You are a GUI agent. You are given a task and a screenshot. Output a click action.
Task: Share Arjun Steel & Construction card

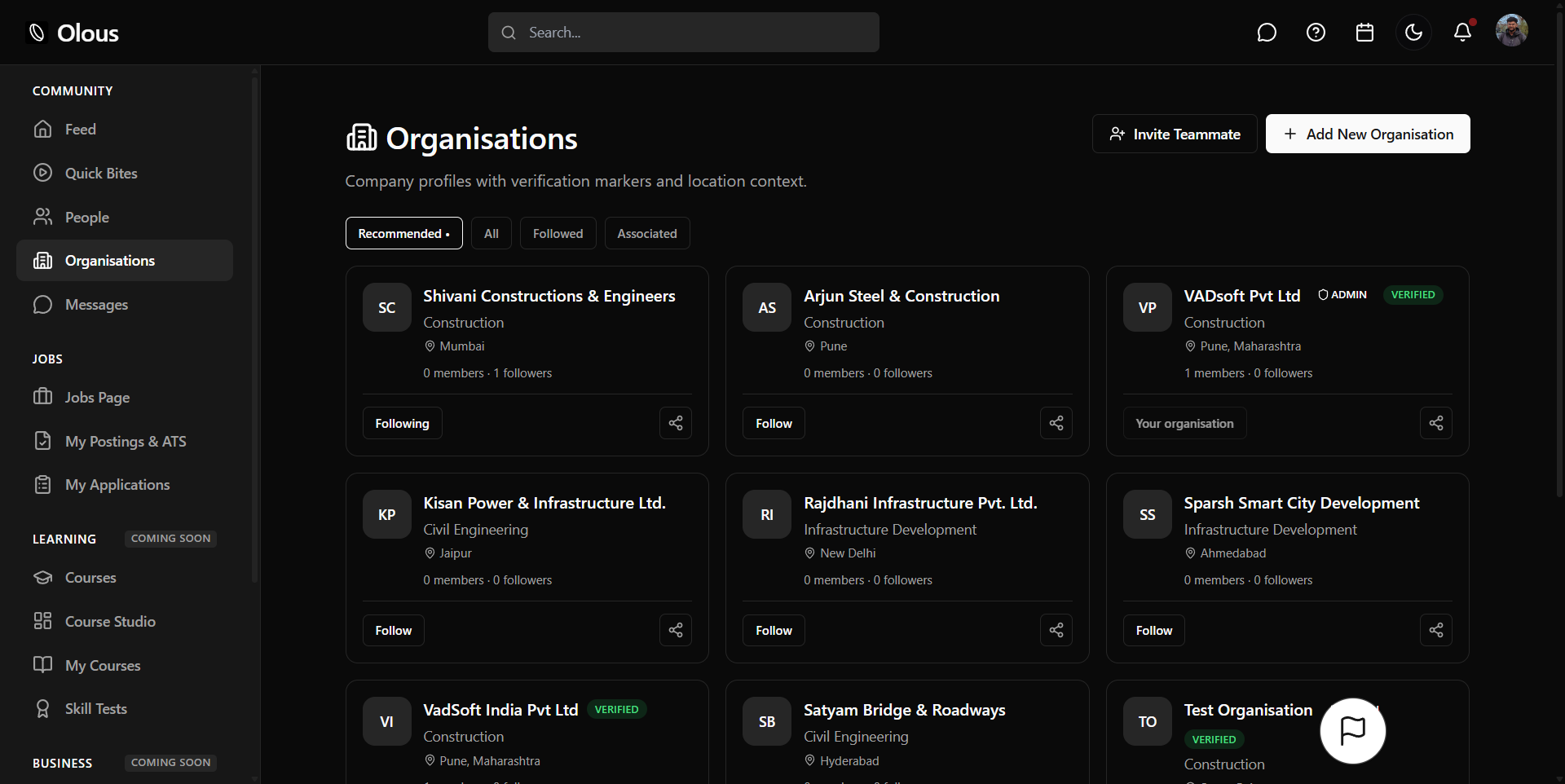pos(1056,423)
